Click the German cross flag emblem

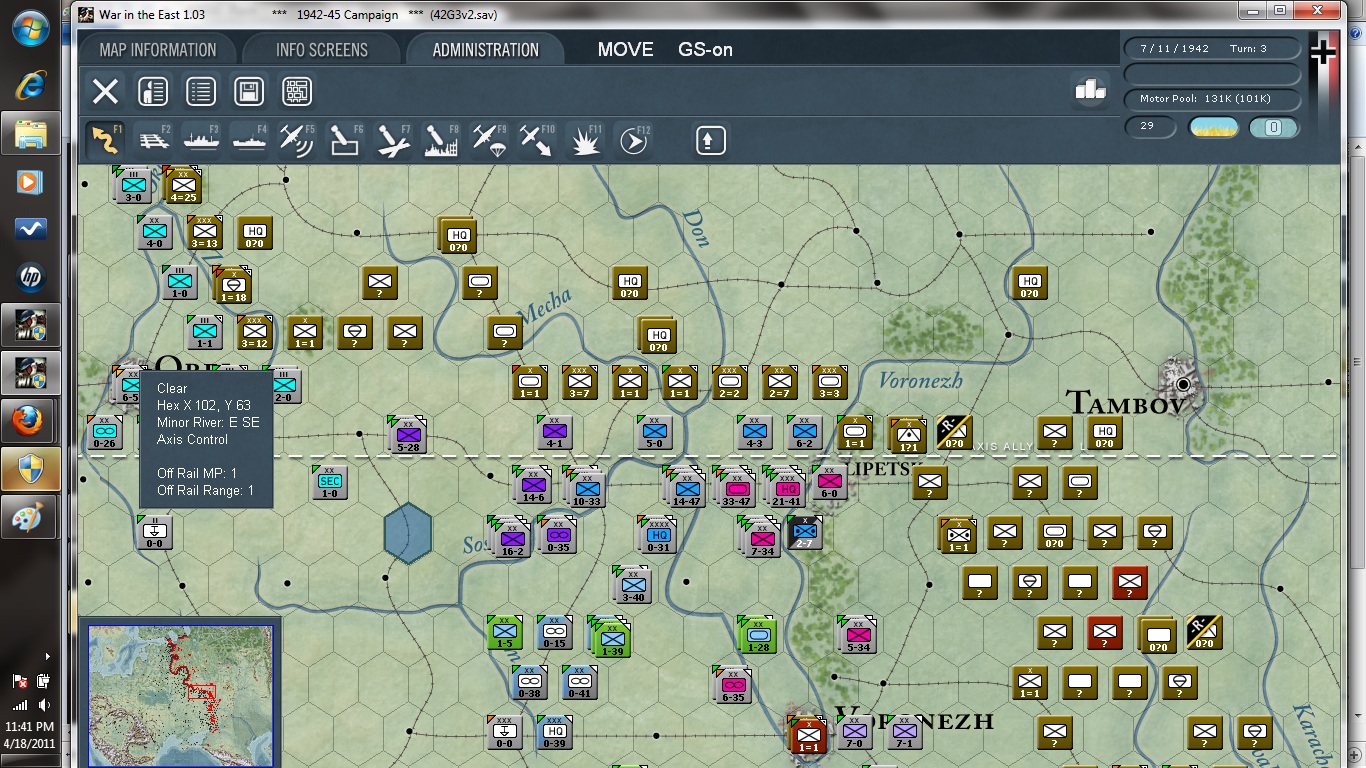pyautogui.click(x=1323, y=51)
